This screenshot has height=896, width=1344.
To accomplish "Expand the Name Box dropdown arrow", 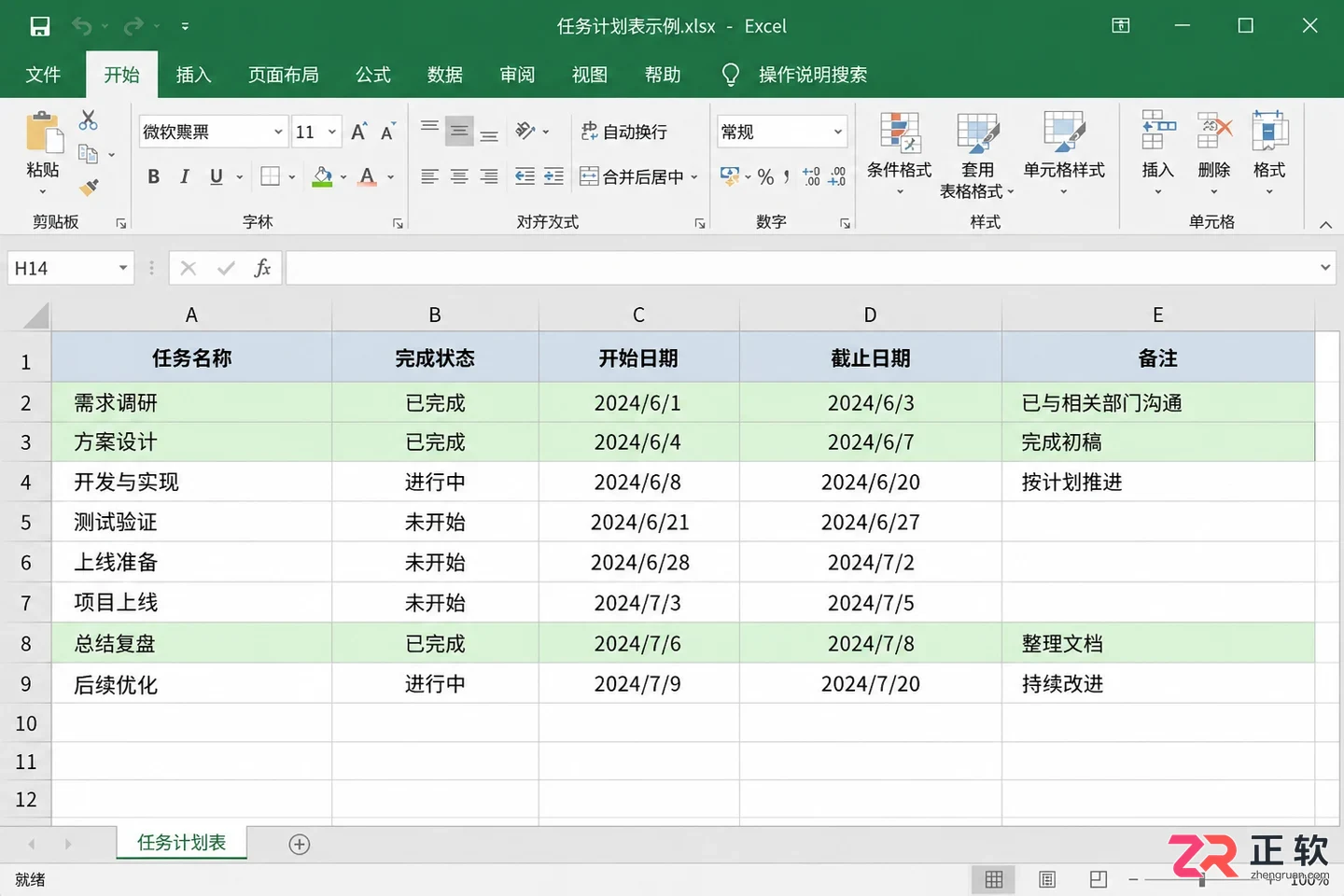I will click(123, 268).
